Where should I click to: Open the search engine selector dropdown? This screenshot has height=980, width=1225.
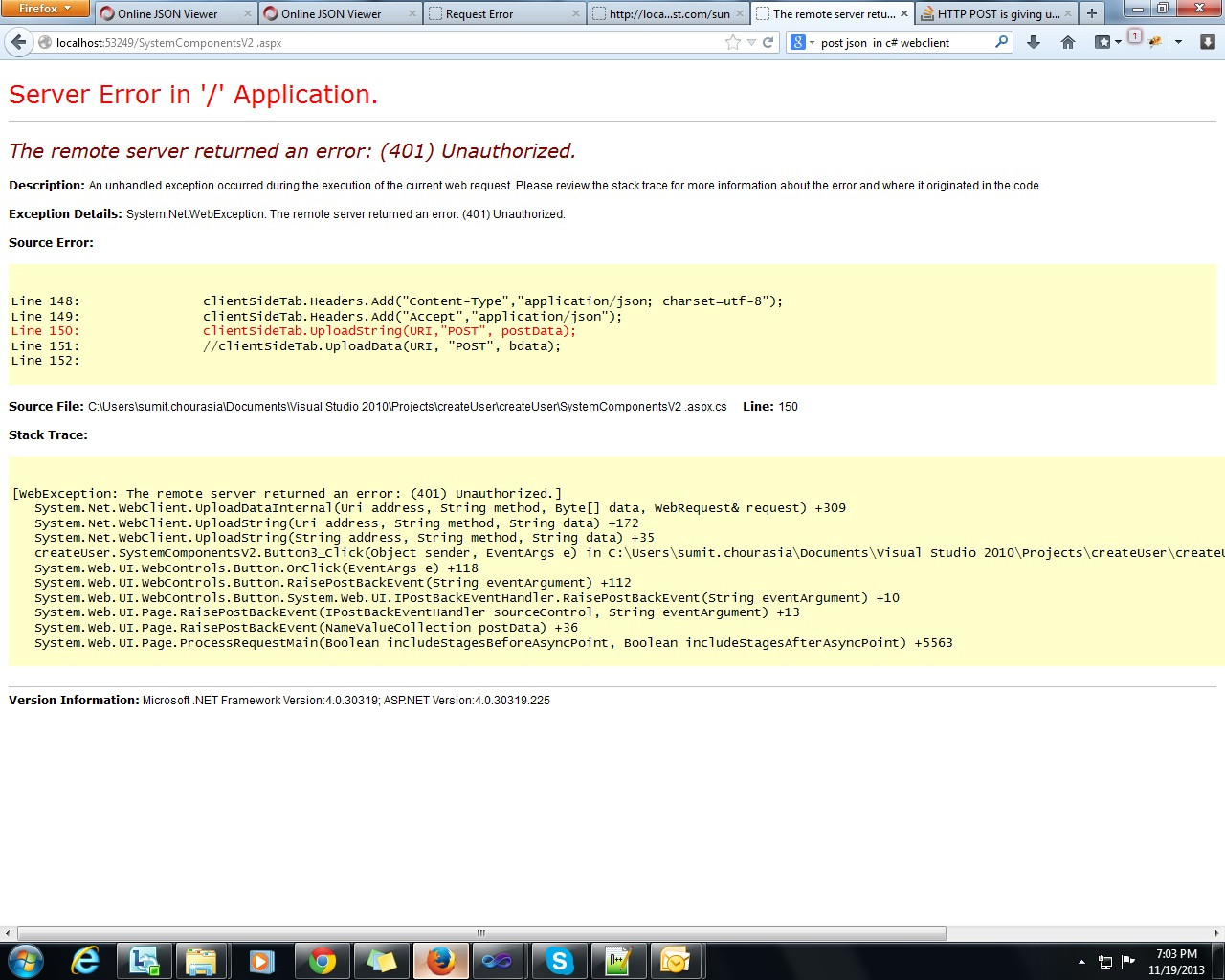tap(802, 42)
